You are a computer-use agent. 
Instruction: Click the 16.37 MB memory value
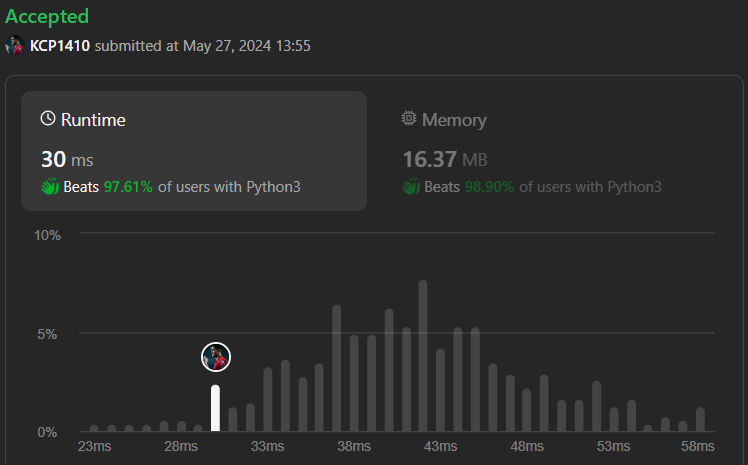[x=445, y=159]
